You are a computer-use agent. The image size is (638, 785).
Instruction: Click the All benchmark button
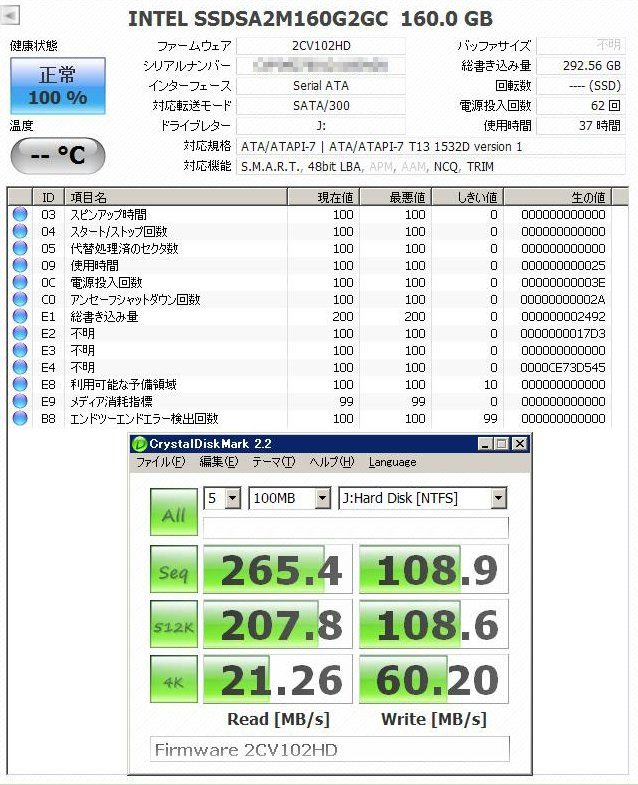pyautogui.click(x=174, y=512)
